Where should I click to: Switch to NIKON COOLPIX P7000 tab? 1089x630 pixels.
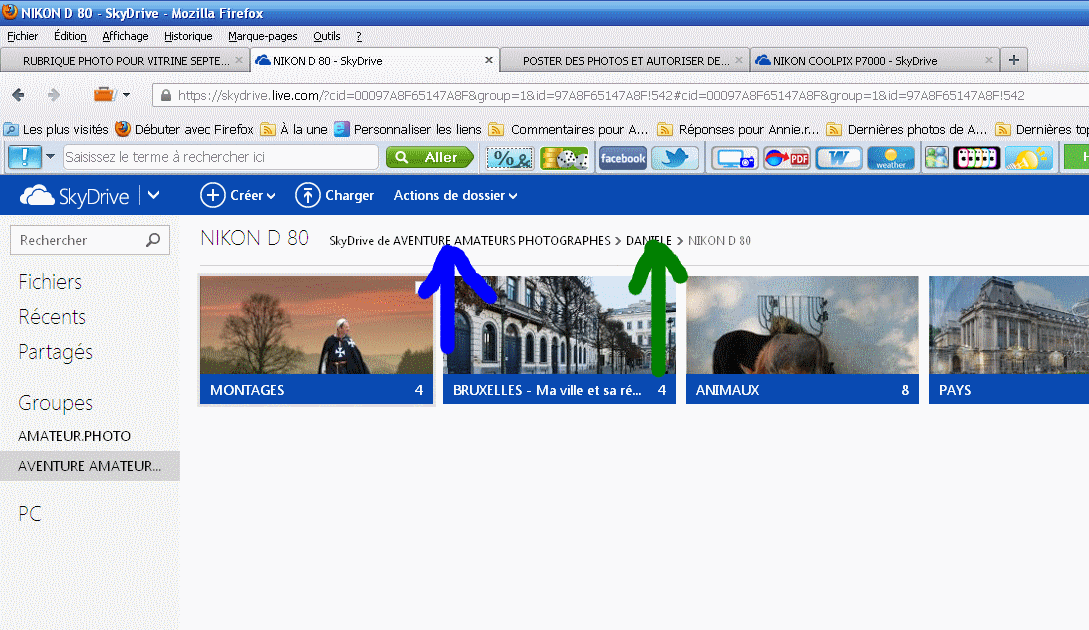874,60
